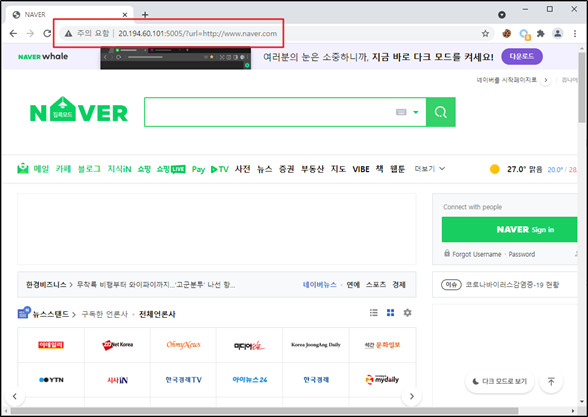Jump to top with the up-arrow button
588x417 pixels.
click(x=551, y=382)
